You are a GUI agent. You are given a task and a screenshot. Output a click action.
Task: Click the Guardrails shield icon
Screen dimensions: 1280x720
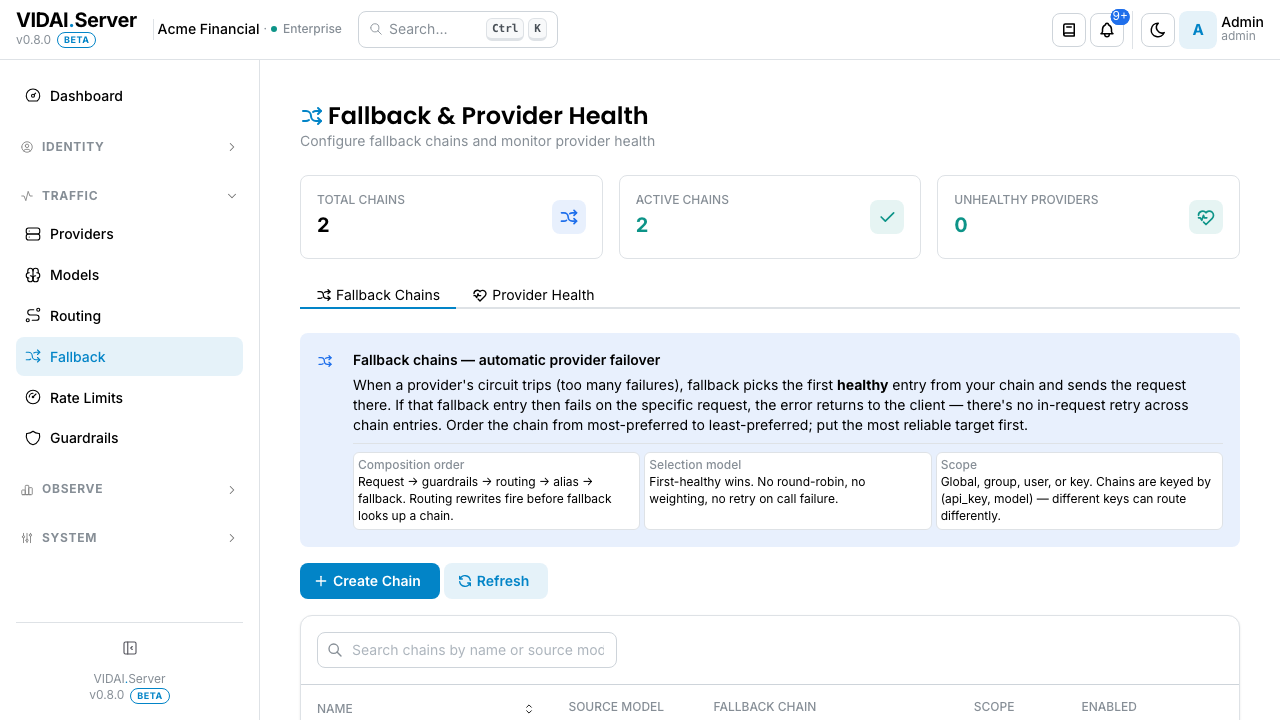pyautogui.click(x=33, y=438)
